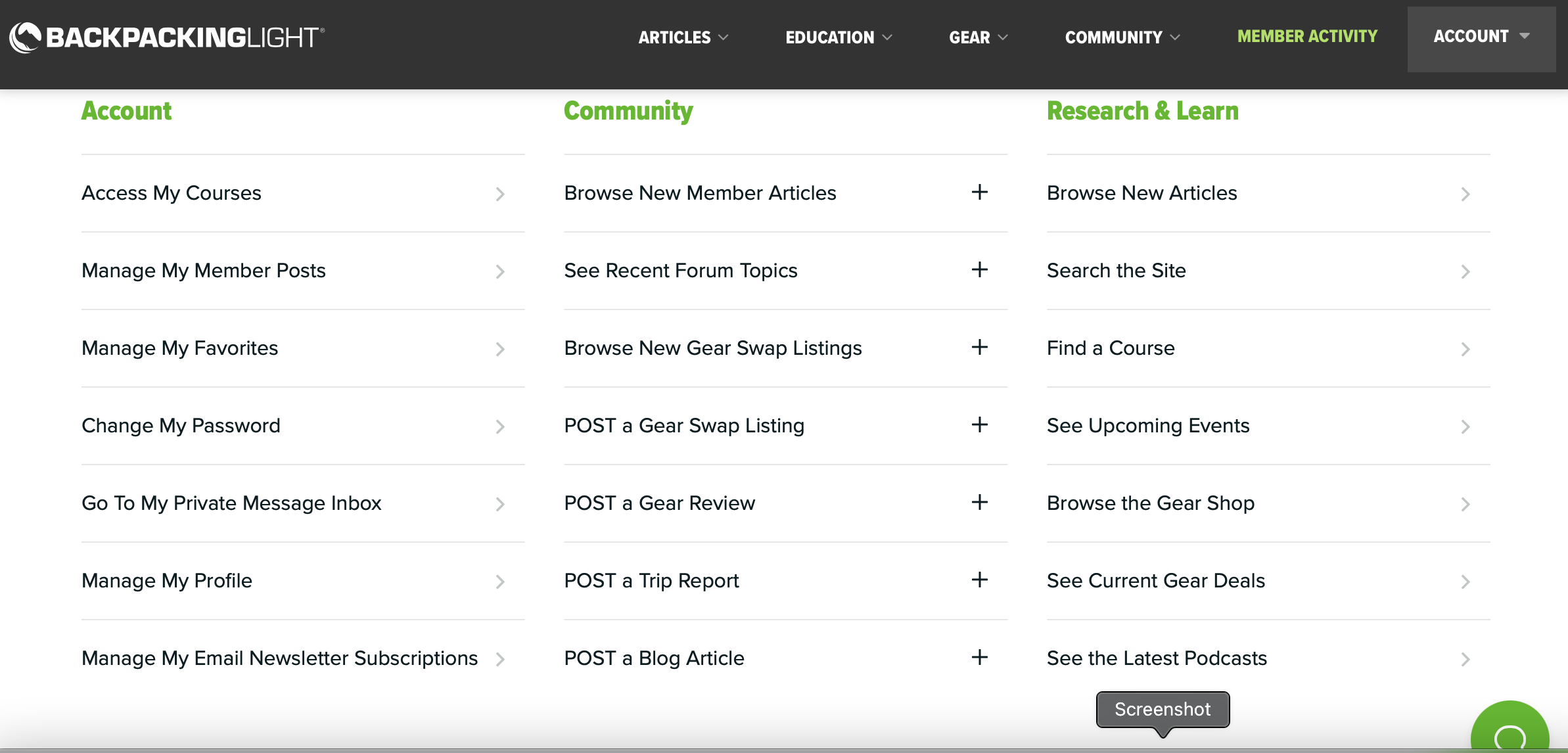Click chevron beside Email Newsletter Subscriptions
The width and height of the screenshot is (1568, 753).
[x=500, y=659]
